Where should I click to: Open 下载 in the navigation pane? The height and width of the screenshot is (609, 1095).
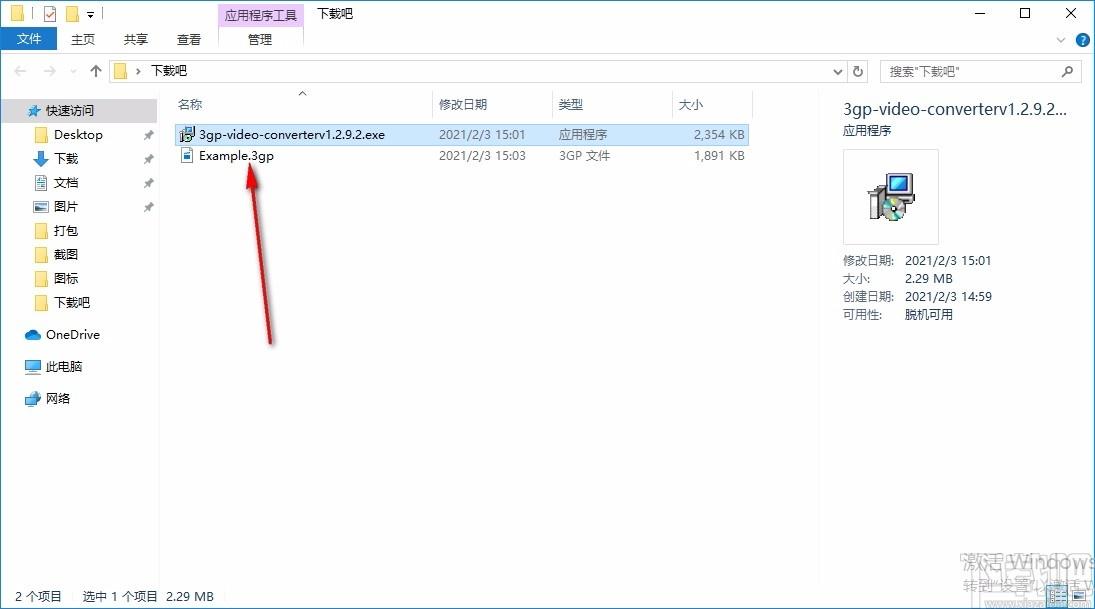tap(66, 159)
